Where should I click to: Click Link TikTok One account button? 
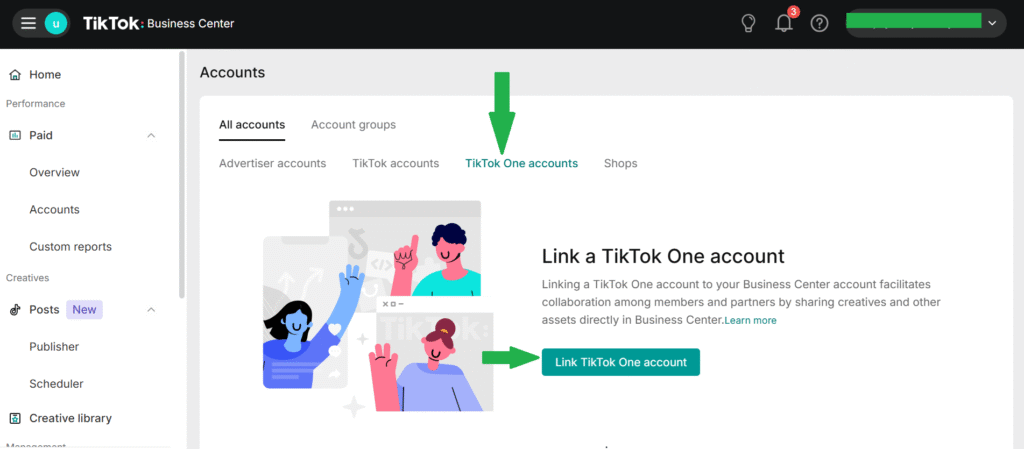click(621, 362)
